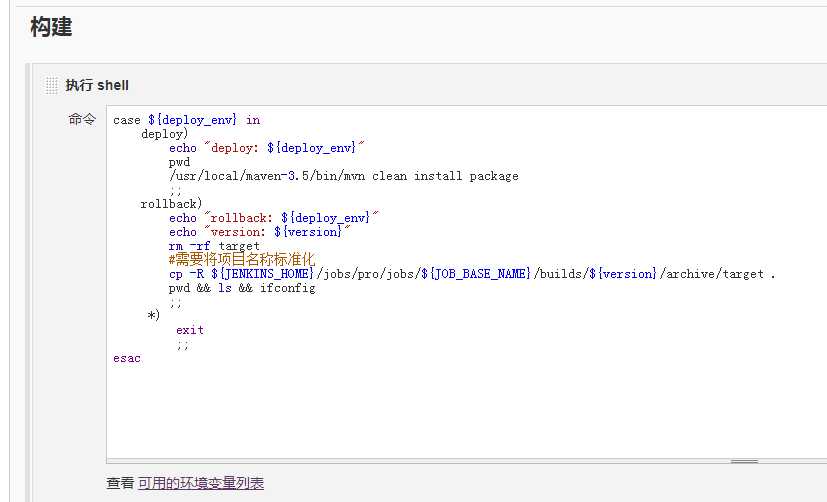This screenshot has width=827, height=502.
Task: Click the 执行 shell step title
Action: pos(97,85)
